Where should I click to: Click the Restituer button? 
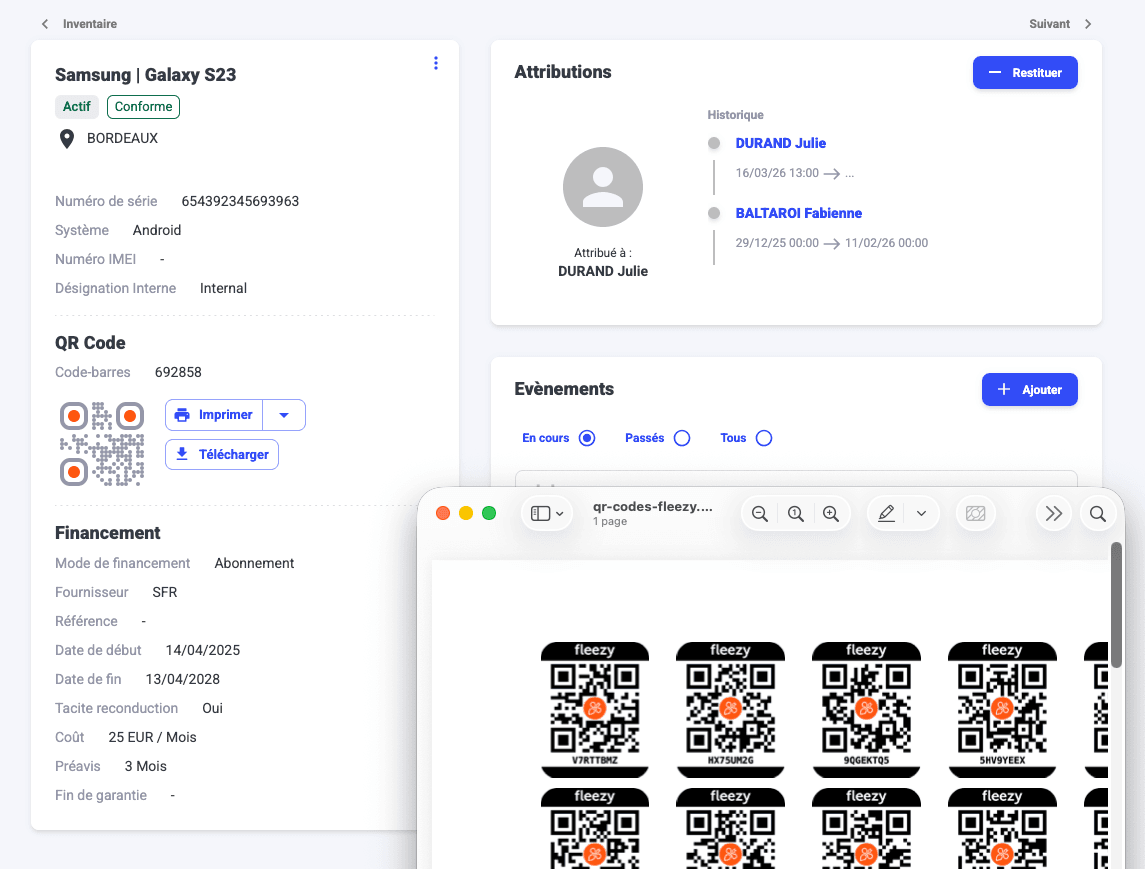1025,72
